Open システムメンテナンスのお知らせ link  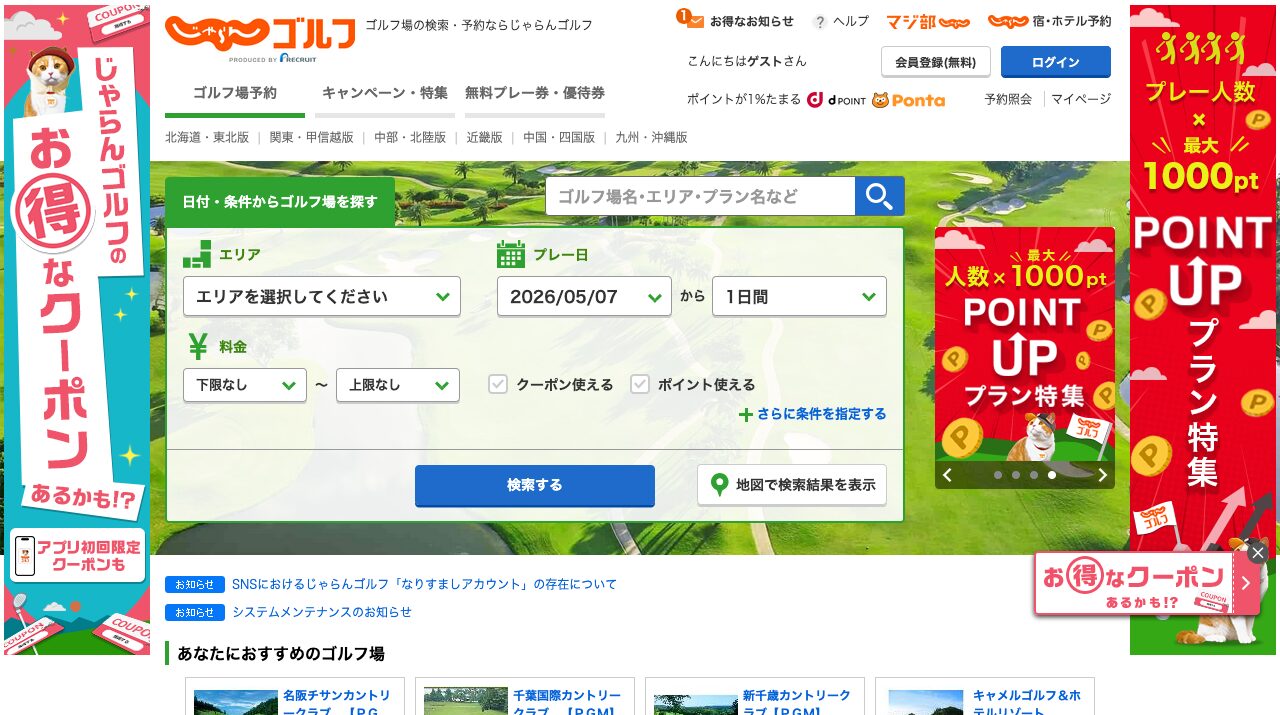coord(322,612)
